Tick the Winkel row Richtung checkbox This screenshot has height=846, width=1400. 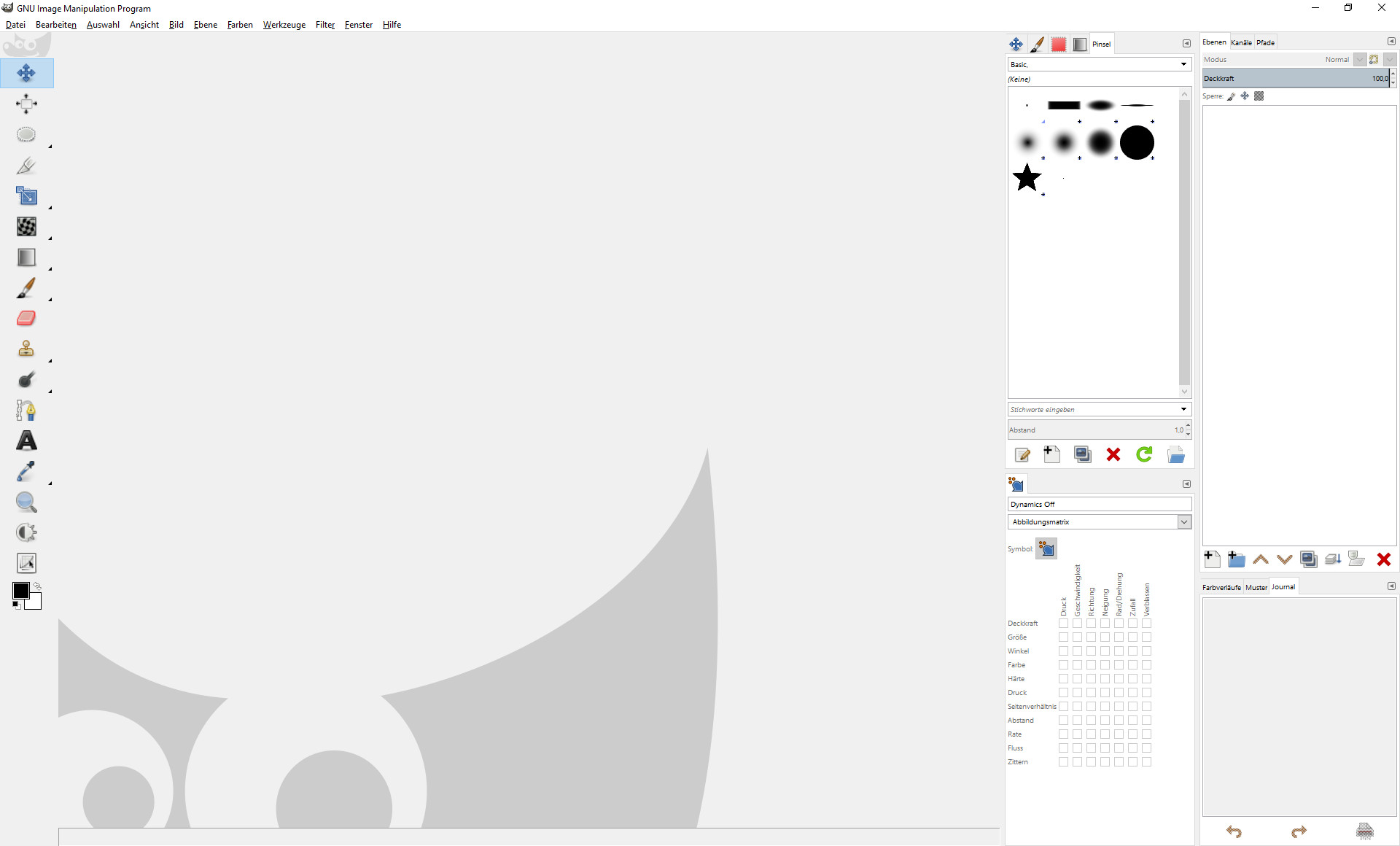(x=1091, y=651)
